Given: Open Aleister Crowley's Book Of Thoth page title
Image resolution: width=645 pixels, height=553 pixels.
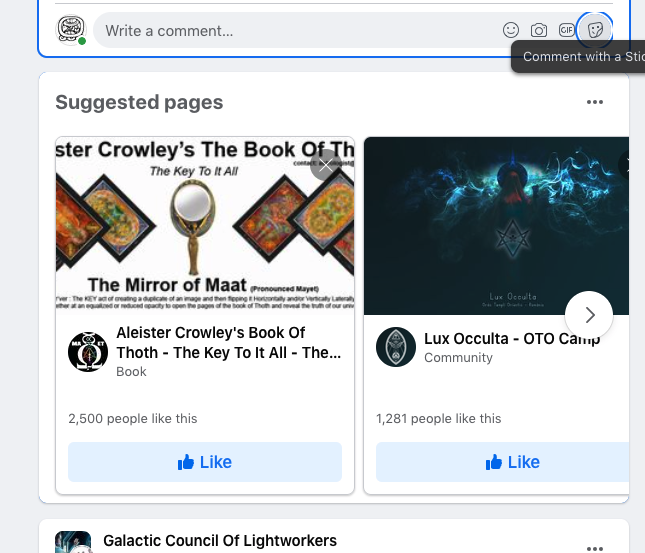Looking at the screenshot, I should 229,342.
